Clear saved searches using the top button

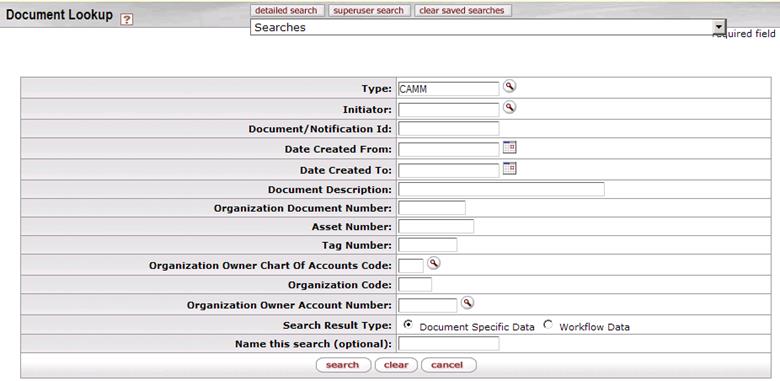(x=462, y=10)
